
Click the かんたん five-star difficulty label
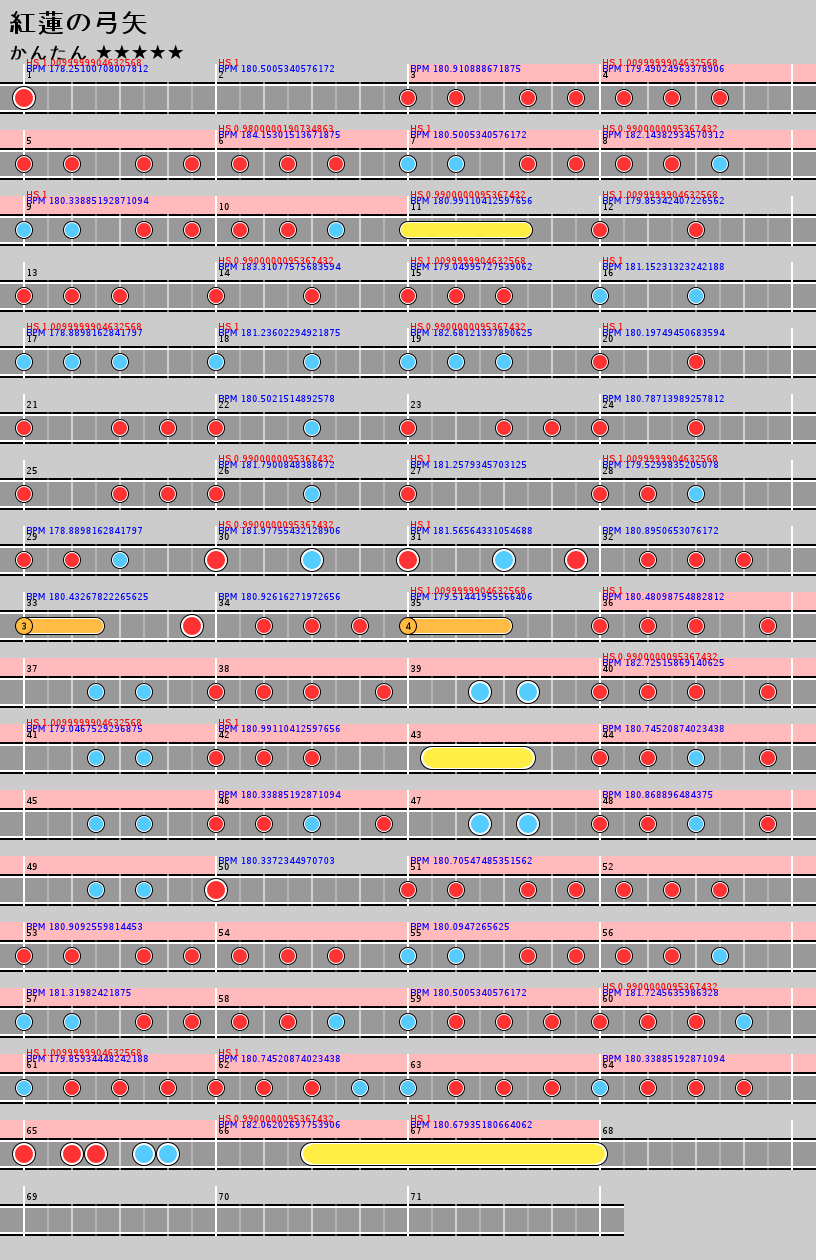pyautogui.click(x=97, y=52)
